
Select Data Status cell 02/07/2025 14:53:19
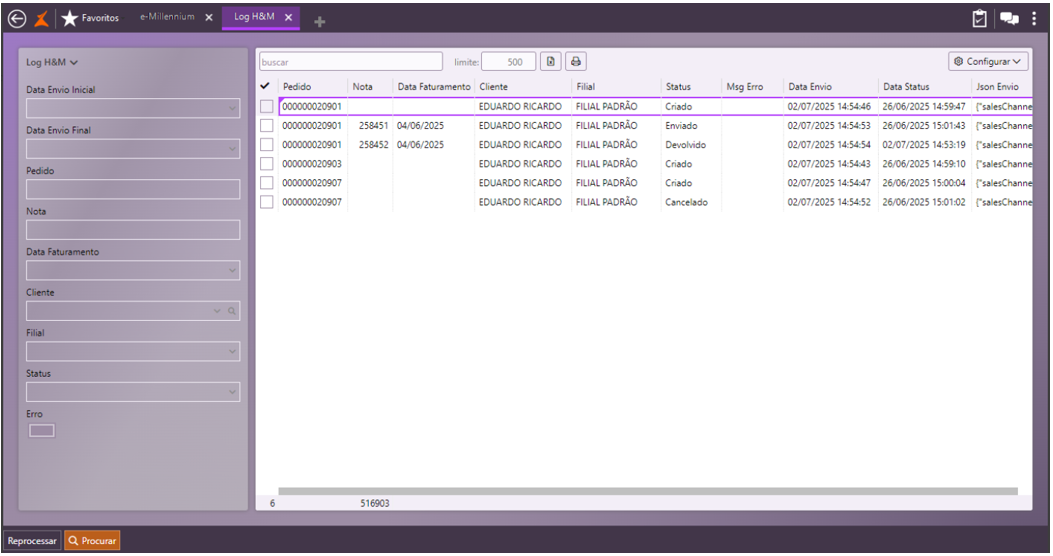click(x=924, y=145)
